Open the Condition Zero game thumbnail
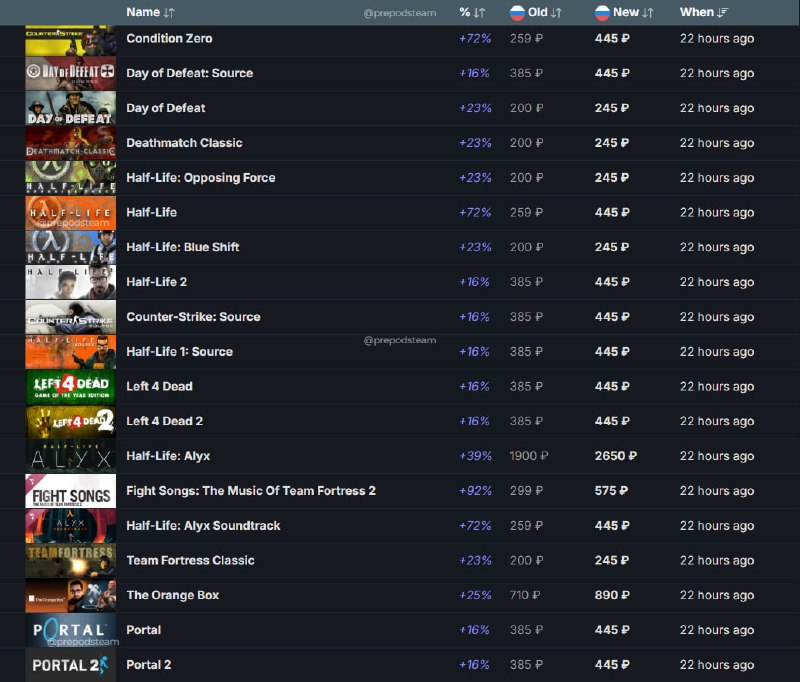The image size is (800, 682). 70,40
